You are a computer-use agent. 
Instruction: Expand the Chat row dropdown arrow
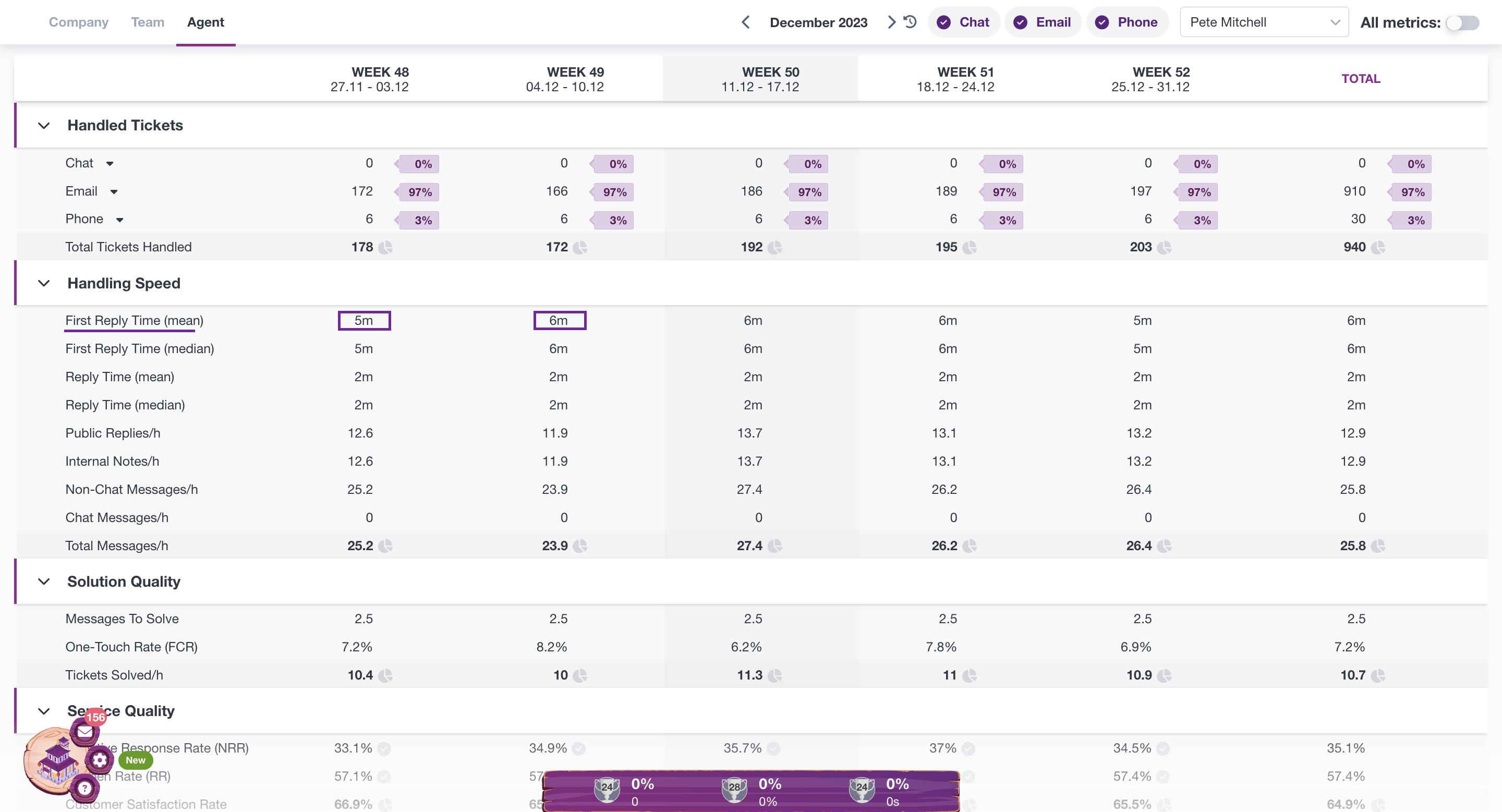110,164
